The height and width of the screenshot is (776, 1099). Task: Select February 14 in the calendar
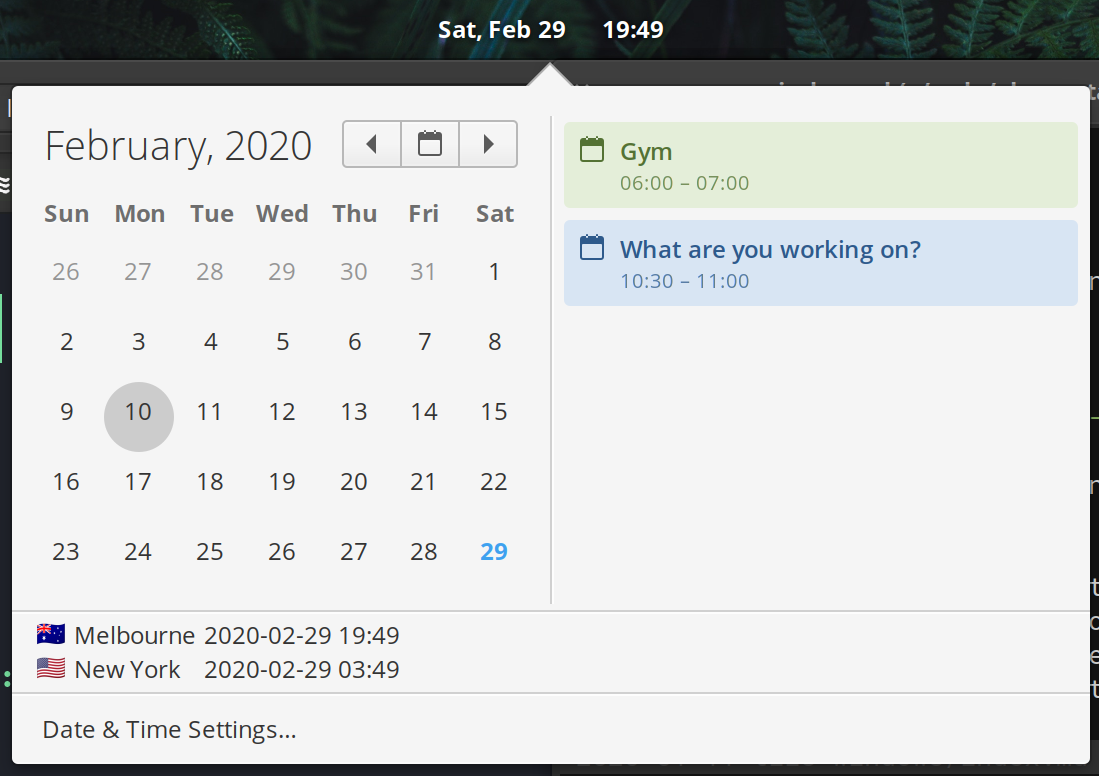[424, 411]
